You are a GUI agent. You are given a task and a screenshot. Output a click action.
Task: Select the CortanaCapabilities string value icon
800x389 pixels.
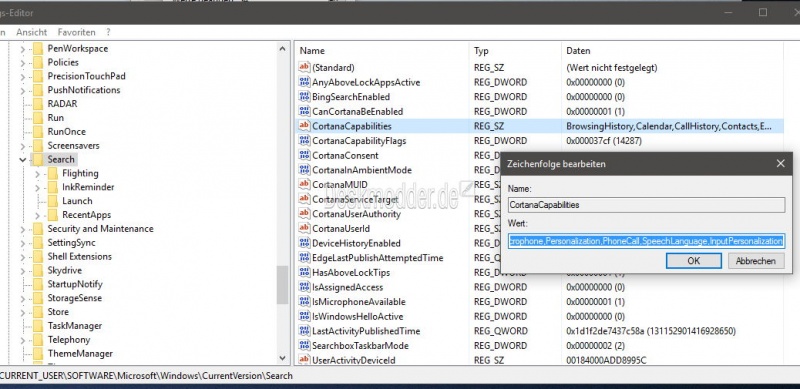[304, 126]
